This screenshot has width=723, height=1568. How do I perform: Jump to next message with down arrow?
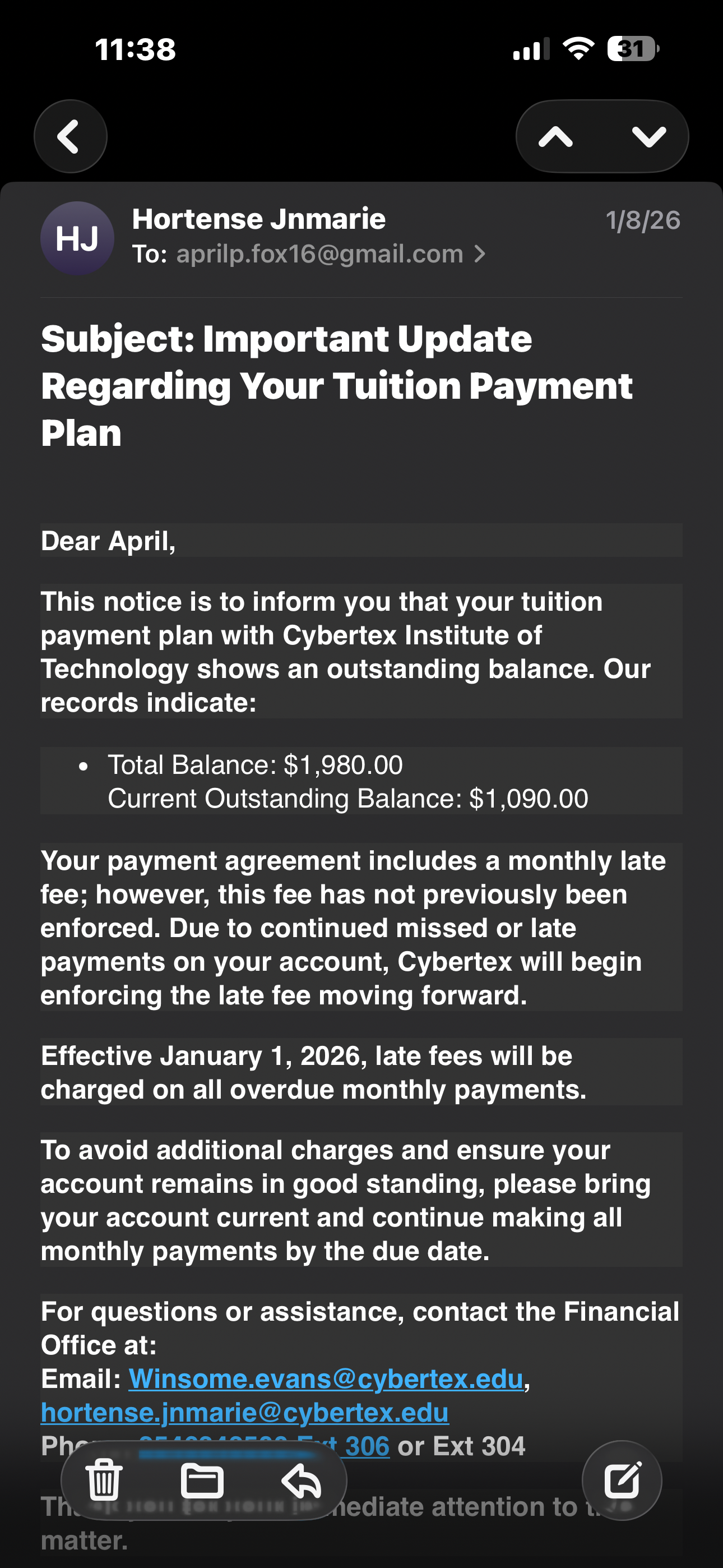(x=649, y=136)
